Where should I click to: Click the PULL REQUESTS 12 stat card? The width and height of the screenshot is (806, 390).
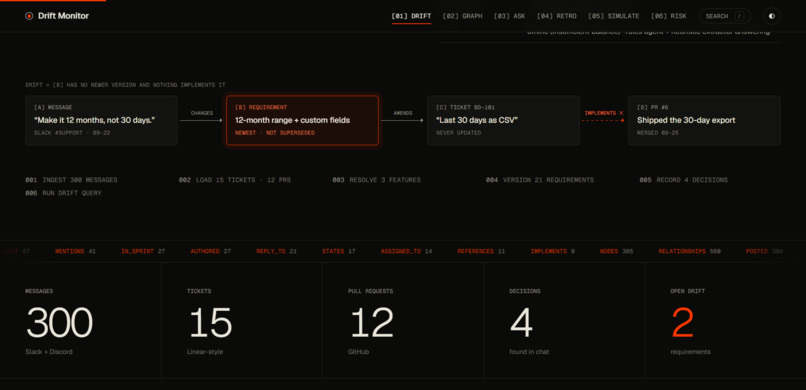coord(403,321)
